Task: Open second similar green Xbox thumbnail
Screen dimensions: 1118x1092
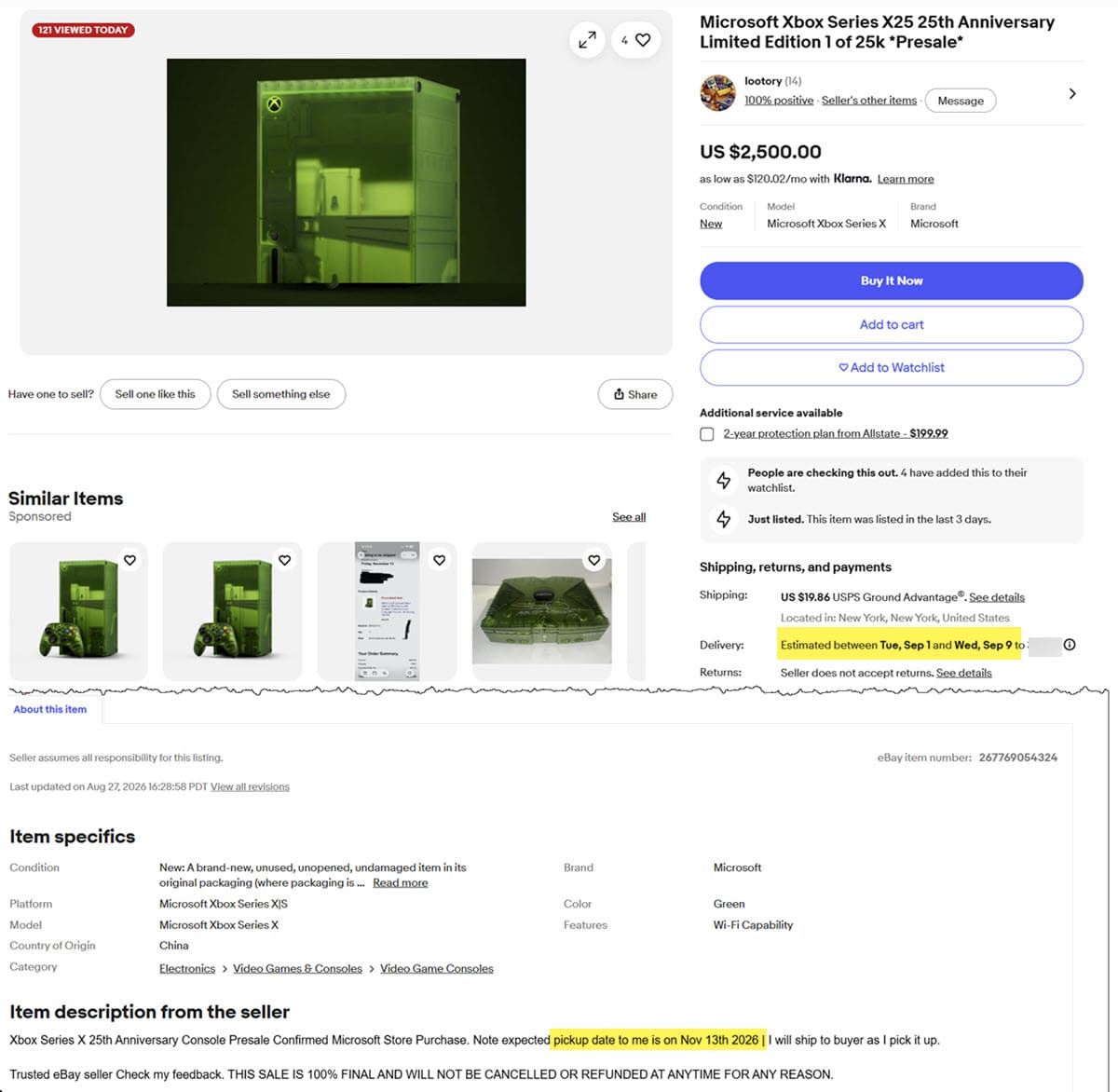Action: pos(233,611)
